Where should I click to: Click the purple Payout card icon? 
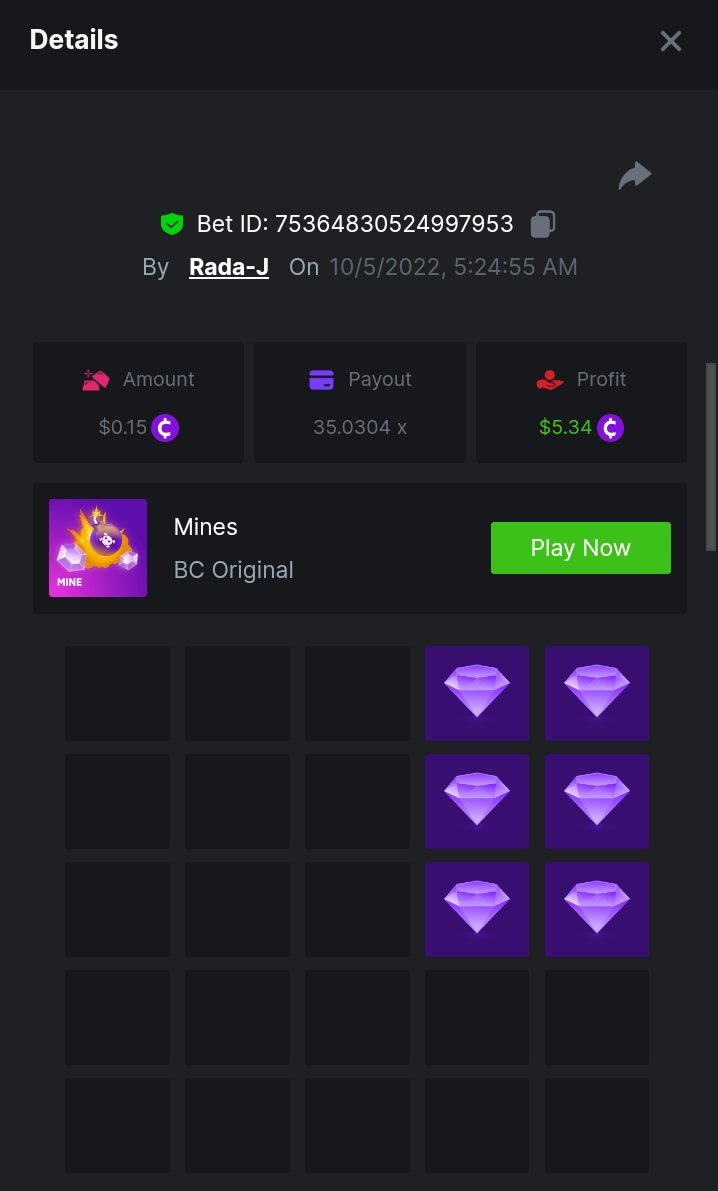[321, 380]
